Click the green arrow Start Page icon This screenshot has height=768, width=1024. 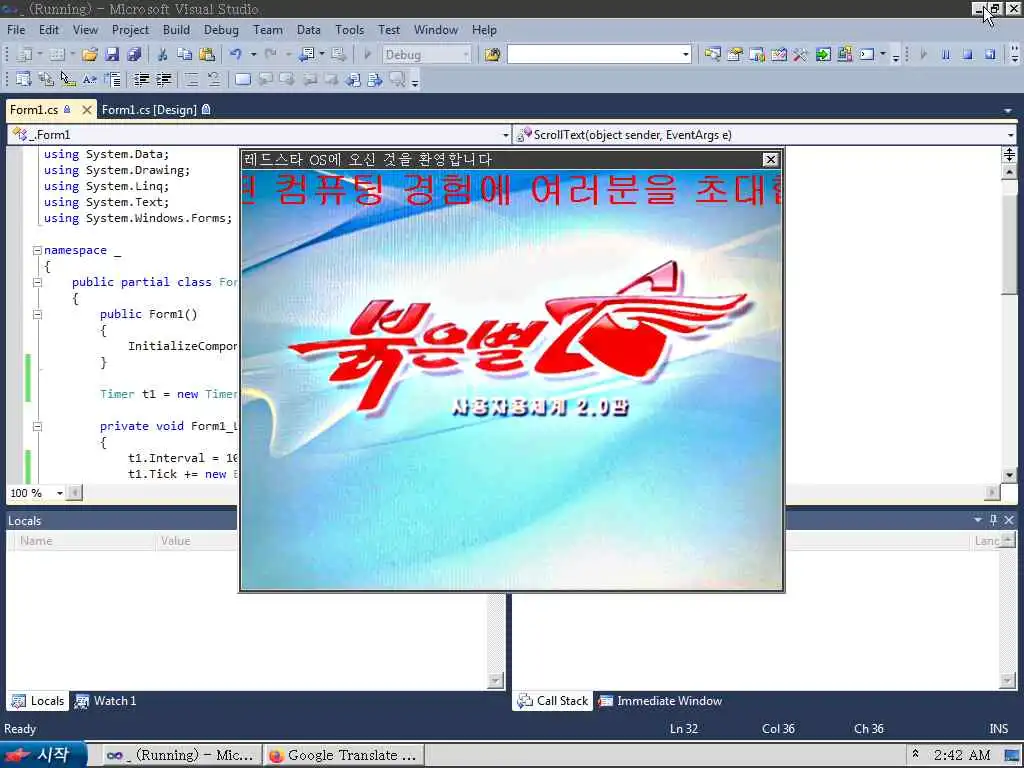point(823,55)
